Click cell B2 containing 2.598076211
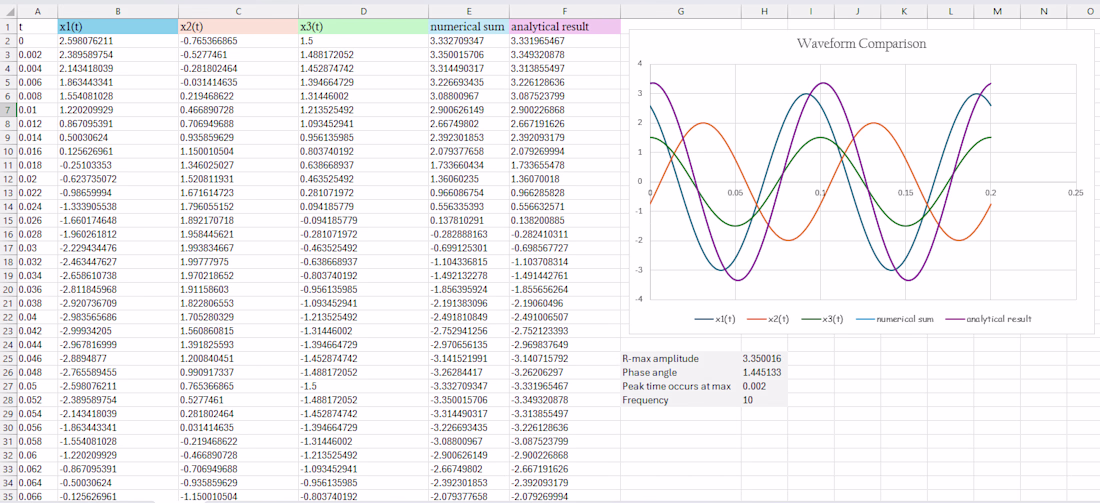 (x=117, y=41)
